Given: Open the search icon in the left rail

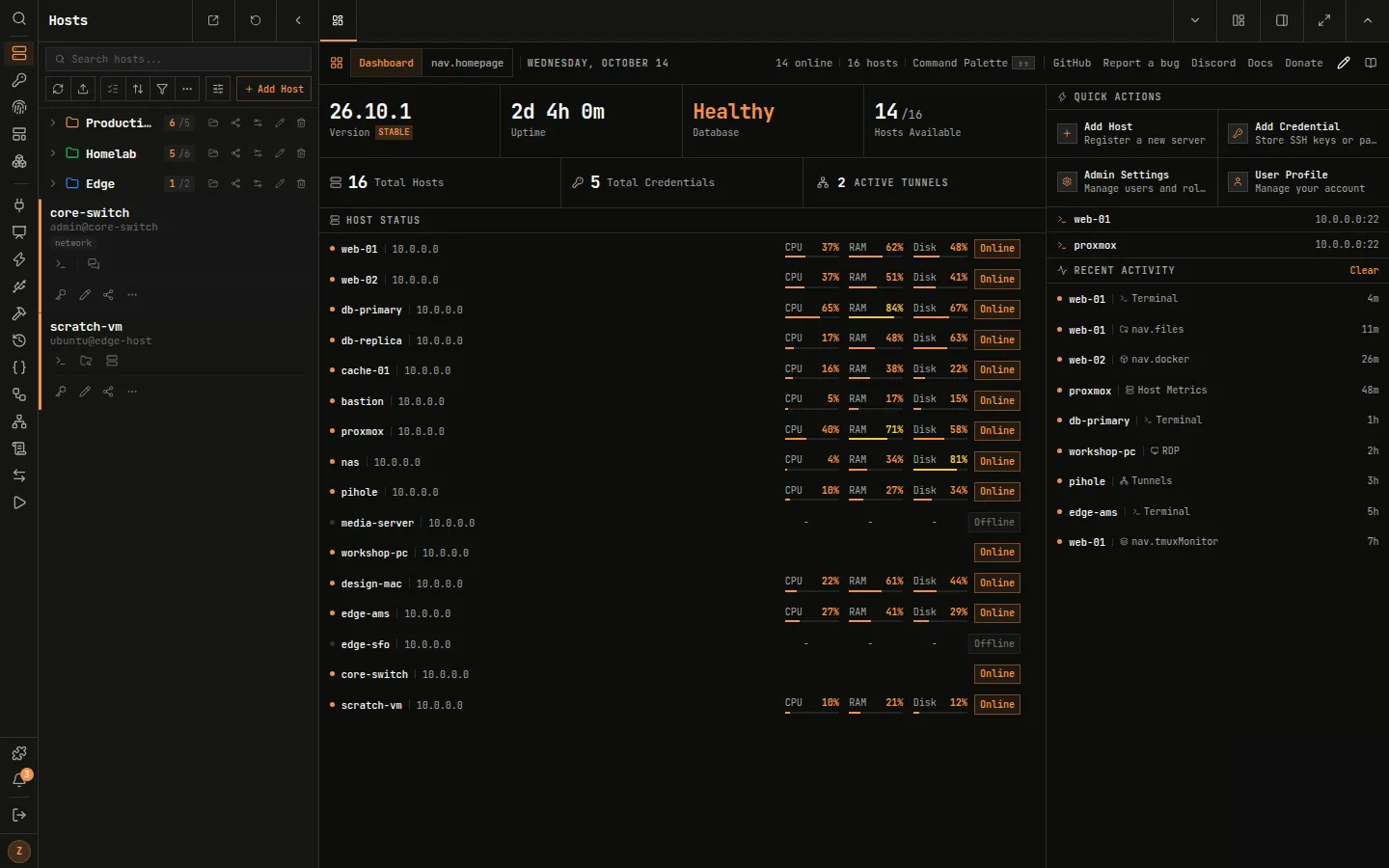Looking at the screenshot, I should 18,19.
